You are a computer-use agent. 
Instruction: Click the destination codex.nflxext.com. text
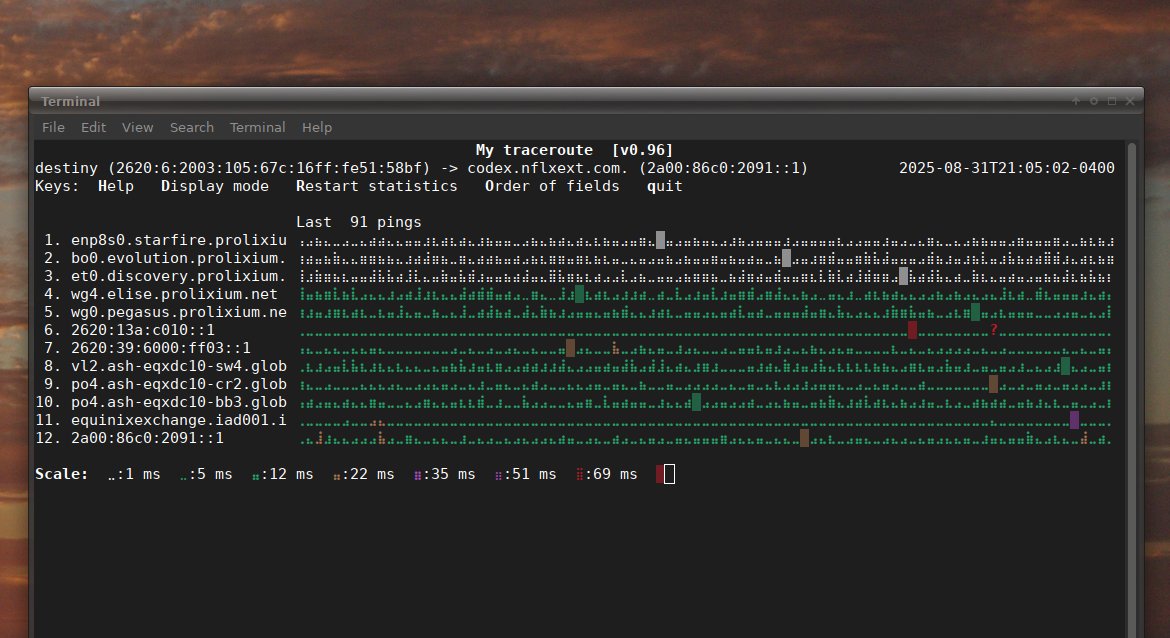pos(548,168)
